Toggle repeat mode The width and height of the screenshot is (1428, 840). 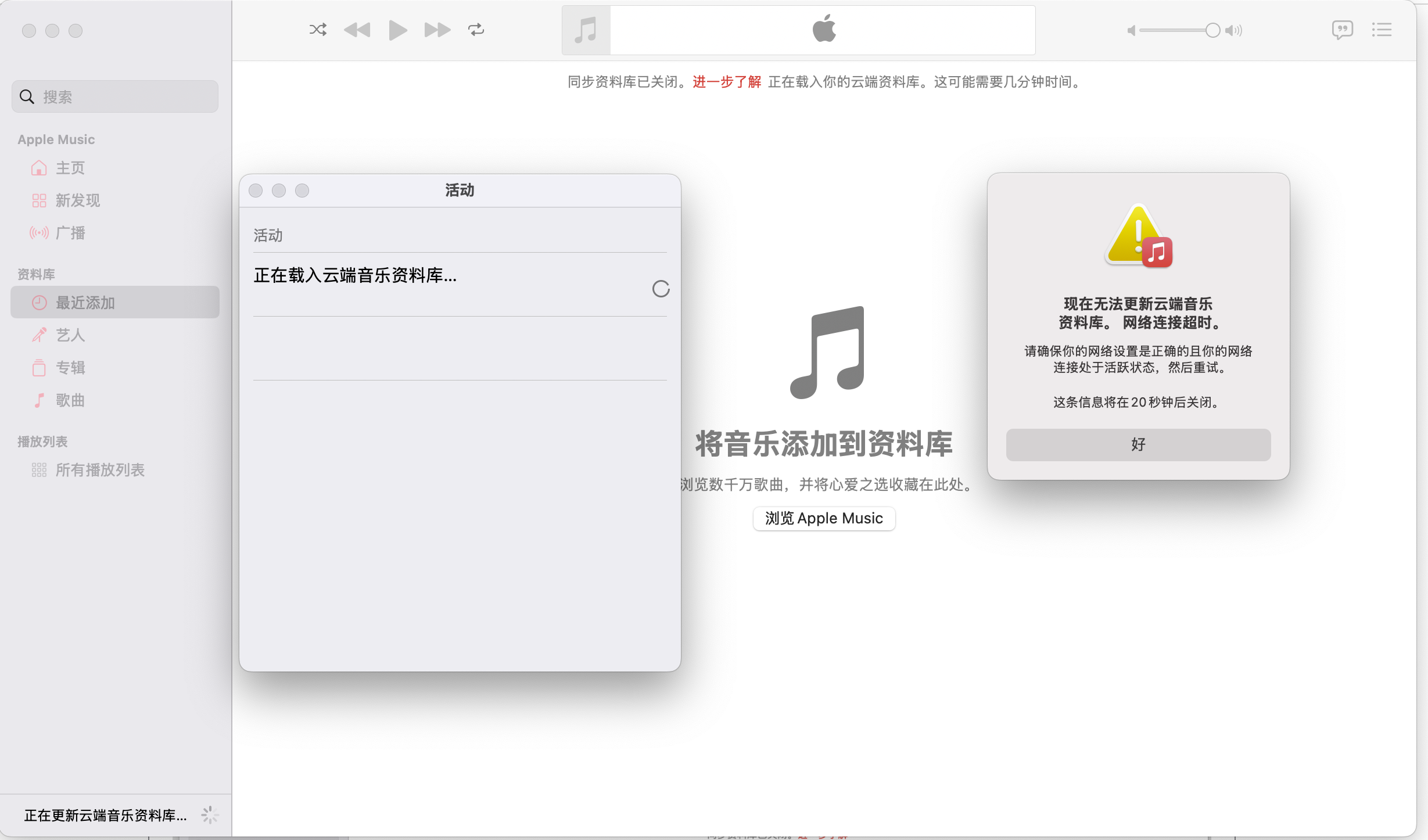point(476,30)
